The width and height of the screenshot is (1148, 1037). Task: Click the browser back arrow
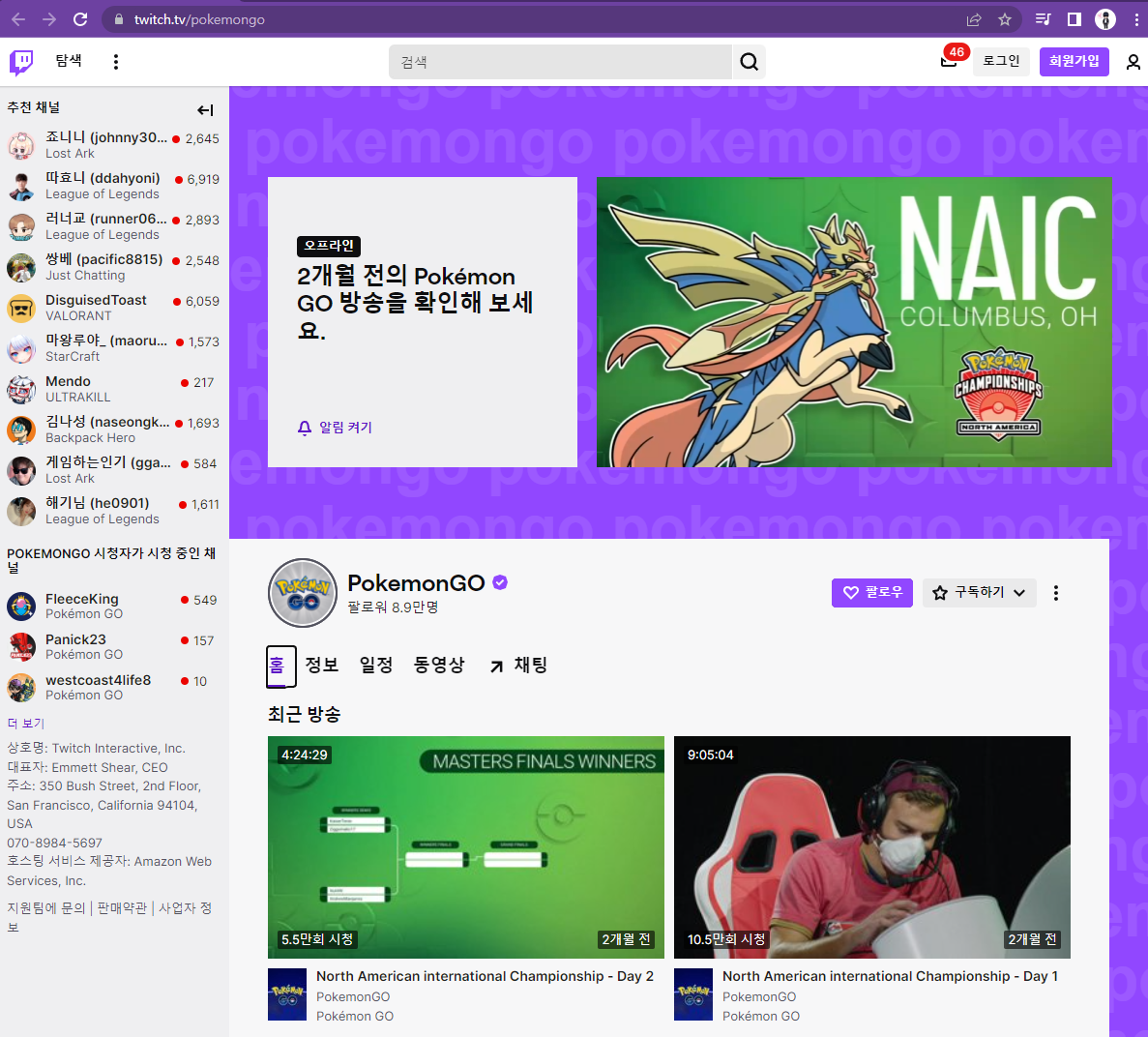pos(18,19)
